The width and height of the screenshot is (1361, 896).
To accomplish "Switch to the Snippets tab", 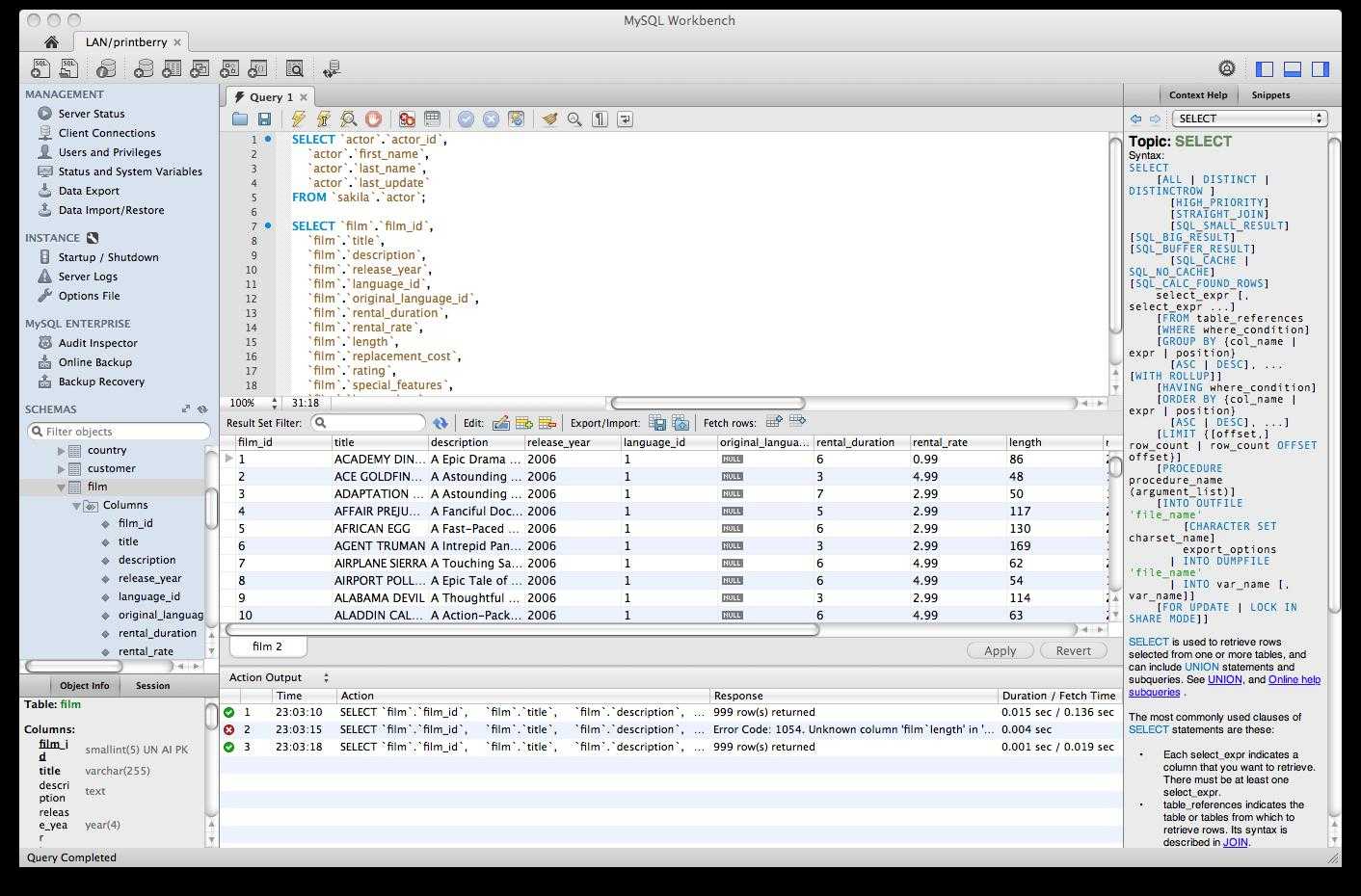I will pos(1270,94).
